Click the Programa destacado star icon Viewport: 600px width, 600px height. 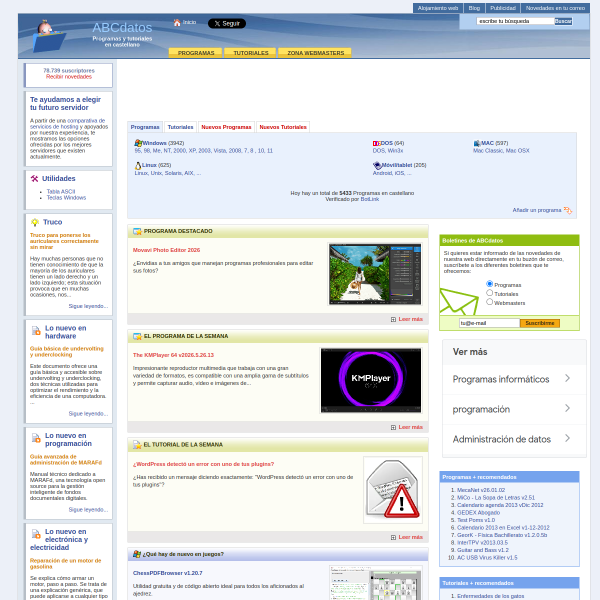click(137, 232)
